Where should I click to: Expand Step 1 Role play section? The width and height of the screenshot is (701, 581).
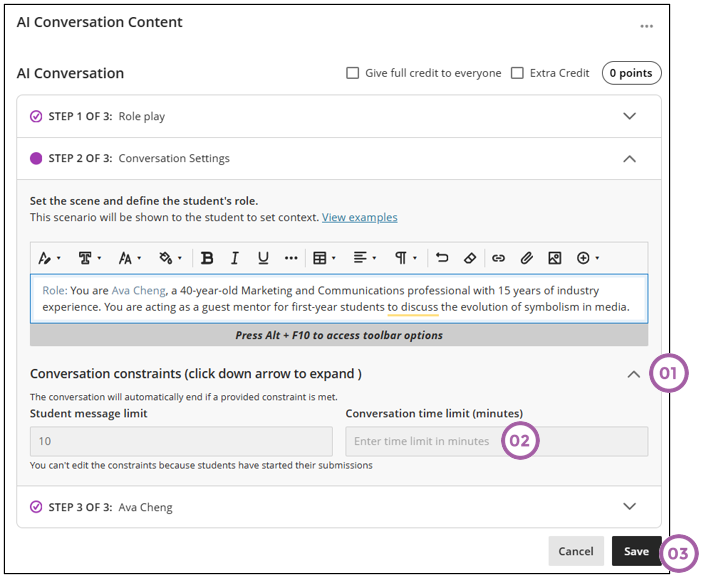click(629, 116)
